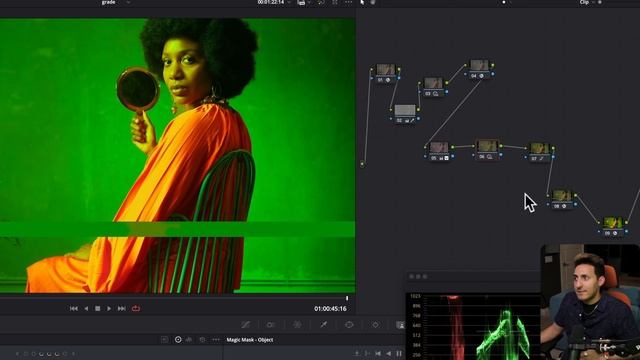Track mask backward to first frame
640x360 pixels.
click(x=378, y=353)
